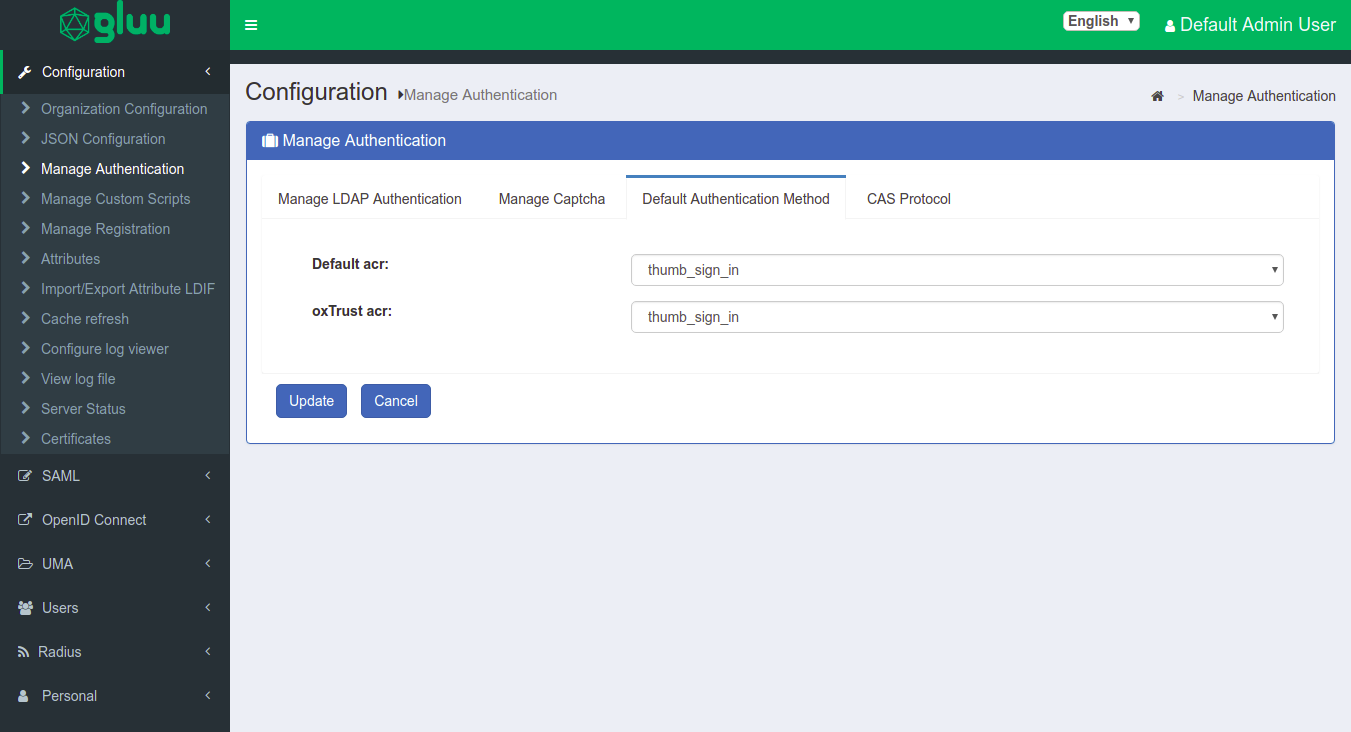Open the English language dropdown
The width and height of the screenshot is (1351, 732).
pyautogui.click(x=1101, y=20)
